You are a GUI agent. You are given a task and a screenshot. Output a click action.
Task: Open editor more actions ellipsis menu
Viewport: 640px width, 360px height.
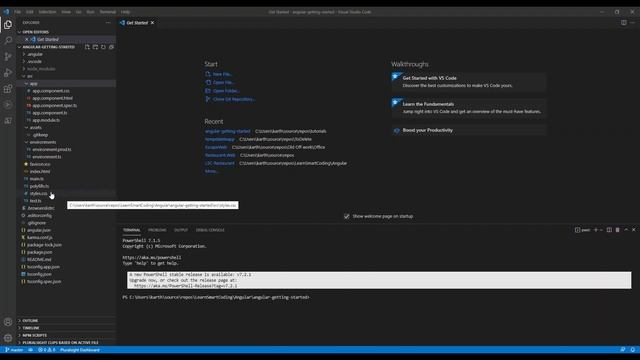632,23
